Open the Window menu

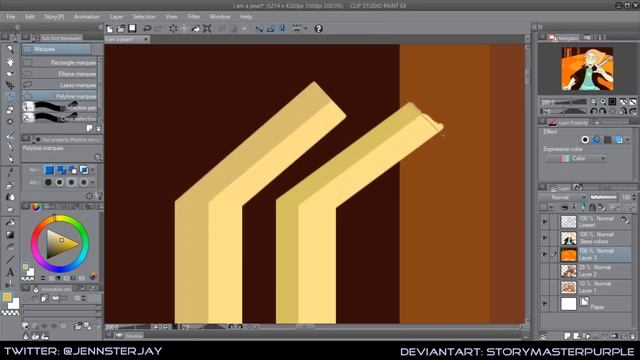(220, 17)
